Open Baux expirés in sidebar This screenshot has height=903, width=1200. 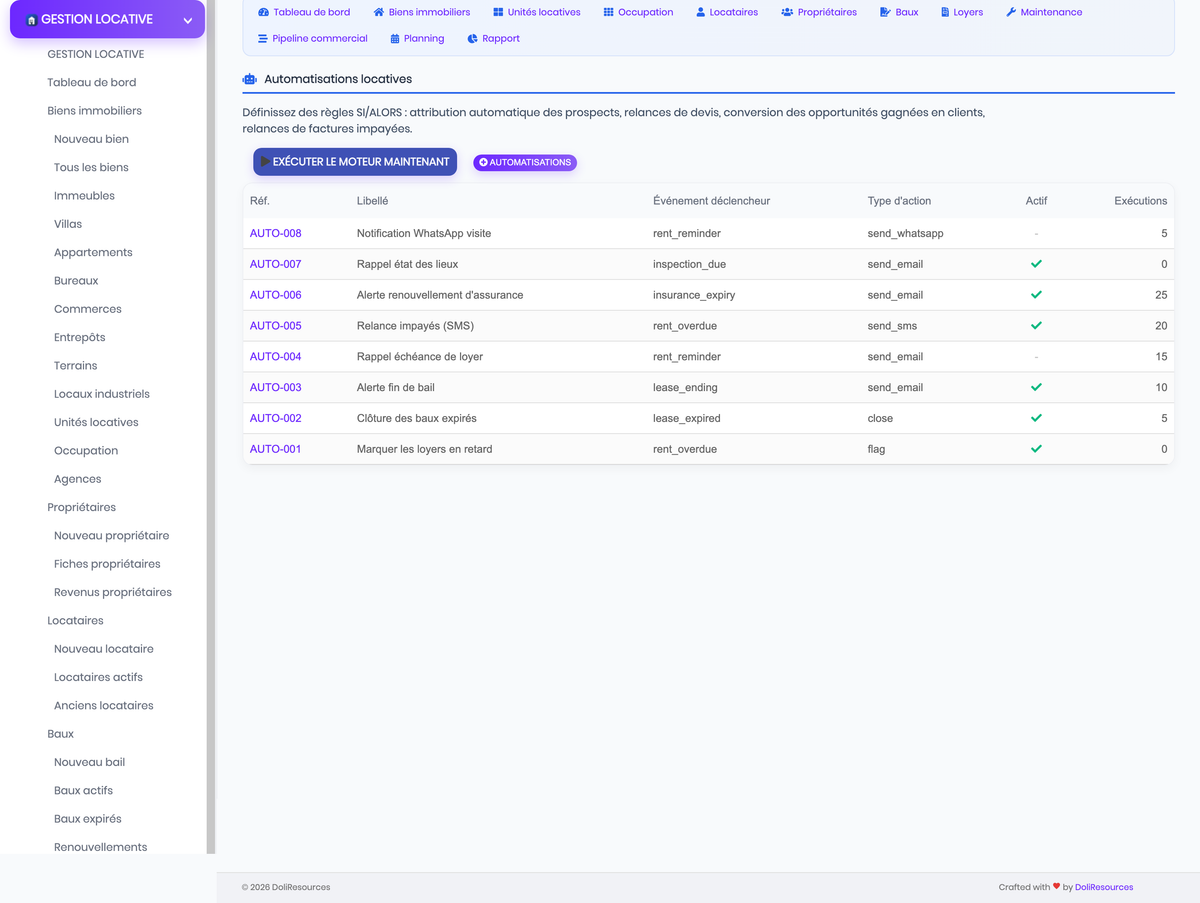pos(88,819)
